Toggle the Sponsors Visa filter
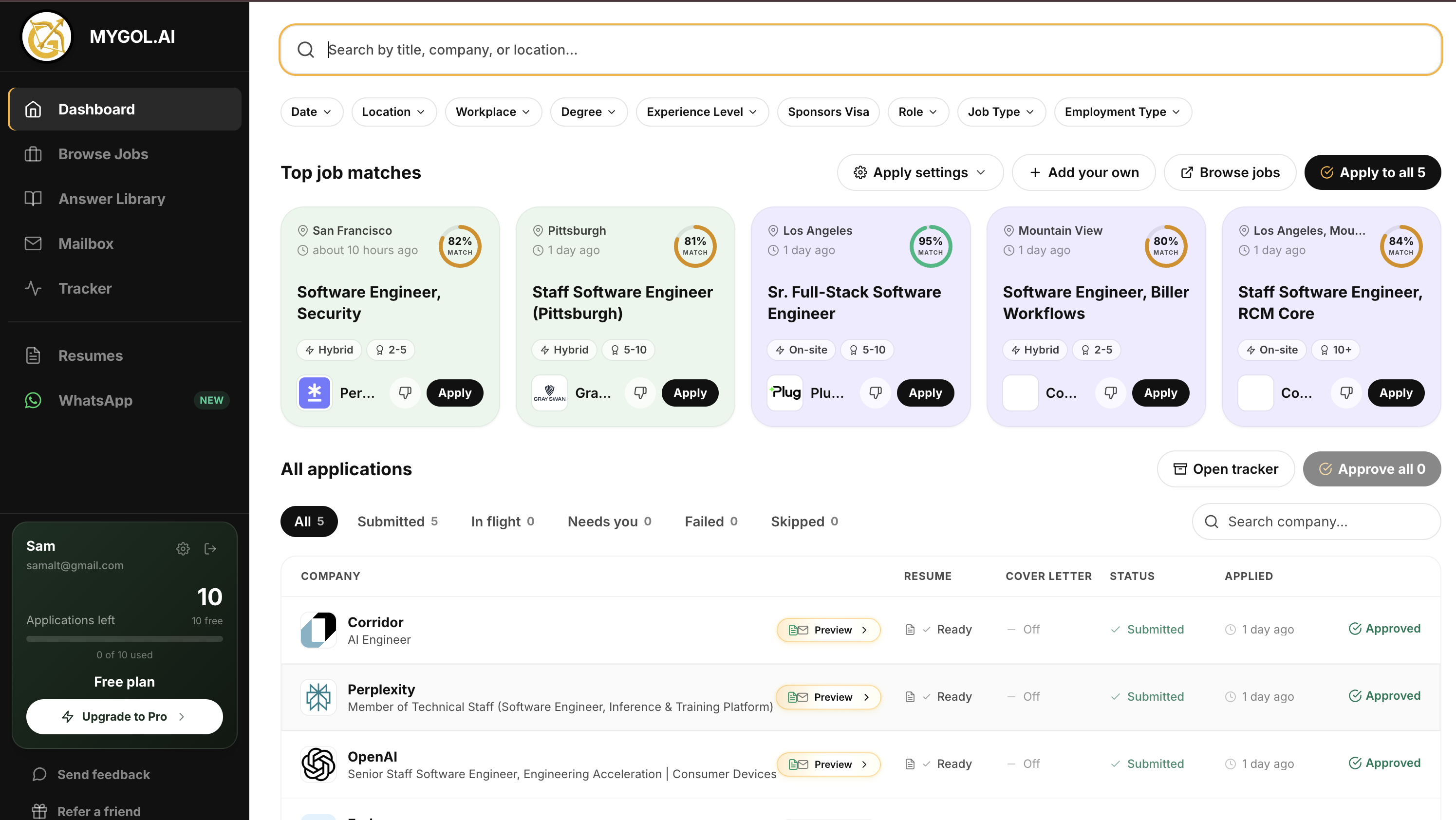This screenshot has width=1456, height=820. [x=828, y=112]
